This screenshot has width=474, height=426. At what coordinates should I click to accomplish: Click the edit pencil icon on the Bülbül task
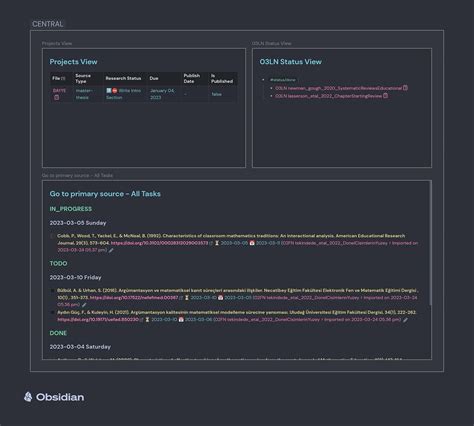point(84,305)
